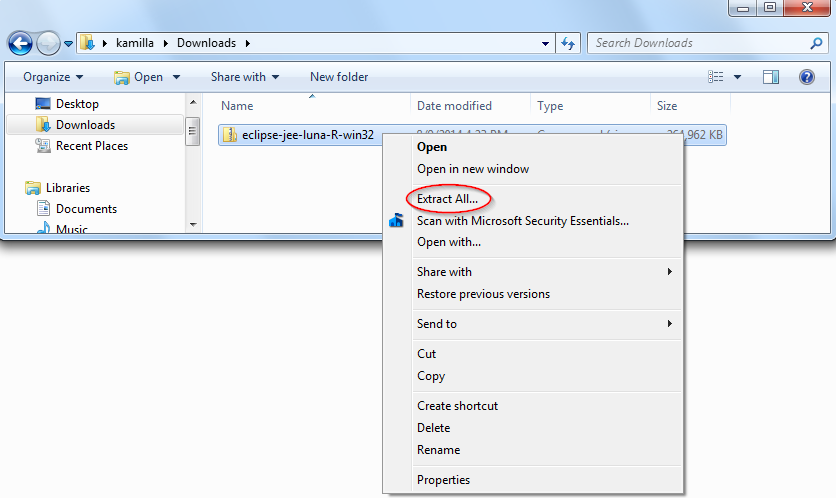This screenshot has width=836, height=498.
Task: Click the Forward navigation arrow button
Action: tap(48, 43)
